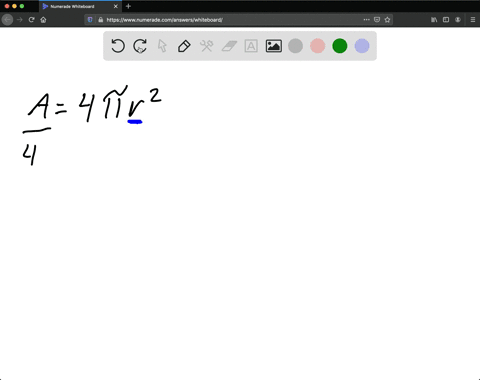Image resolution: width=480 pixels, height=380 pixels.
Task: Click the undo arrow in whiteboard toolbar
Action: coord(118,46)
